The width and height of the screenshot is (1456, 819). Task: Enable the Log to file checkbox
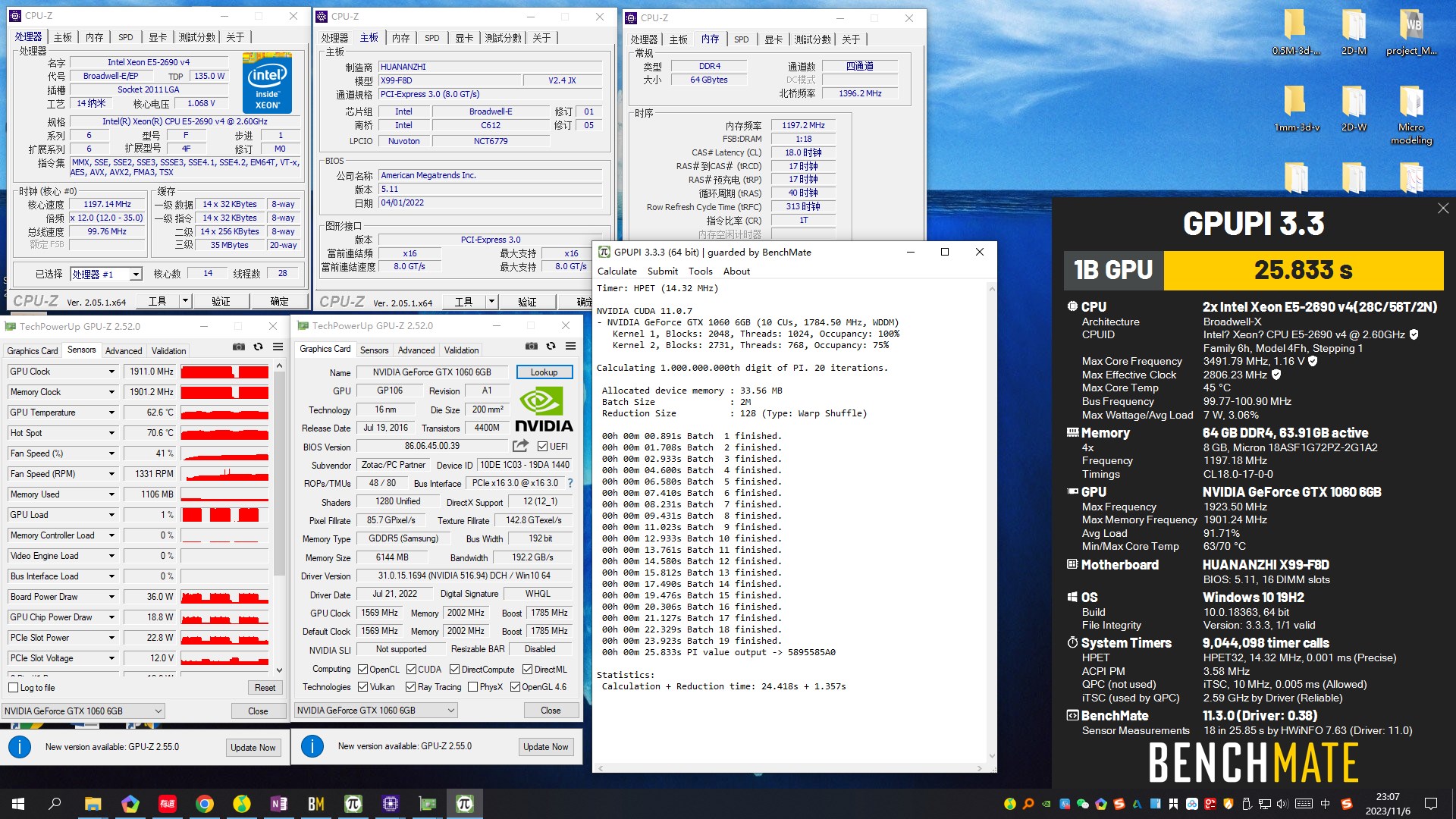tap(13, 688)
